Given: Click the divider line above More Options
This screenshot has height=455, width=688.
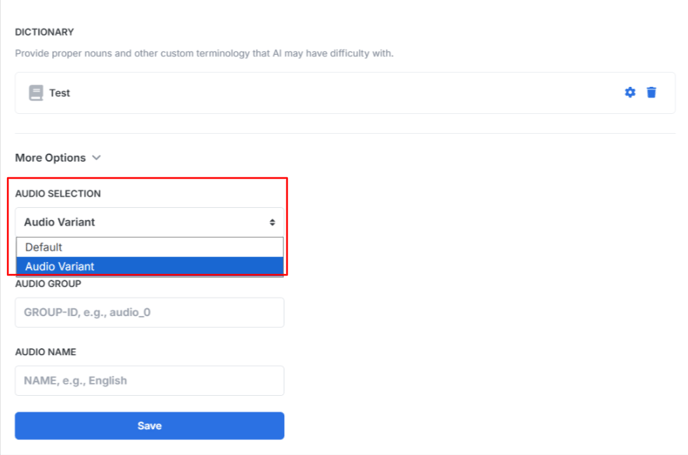Looking at the screenshot, I should pos(345,133).
